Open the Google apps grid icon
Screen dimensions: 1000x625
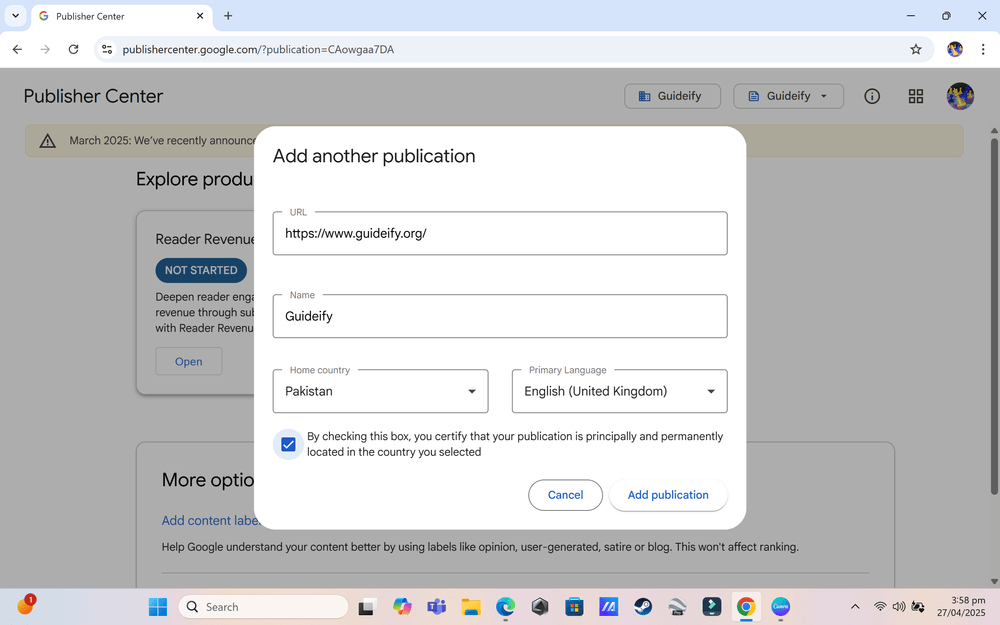(x=916, y=96)
